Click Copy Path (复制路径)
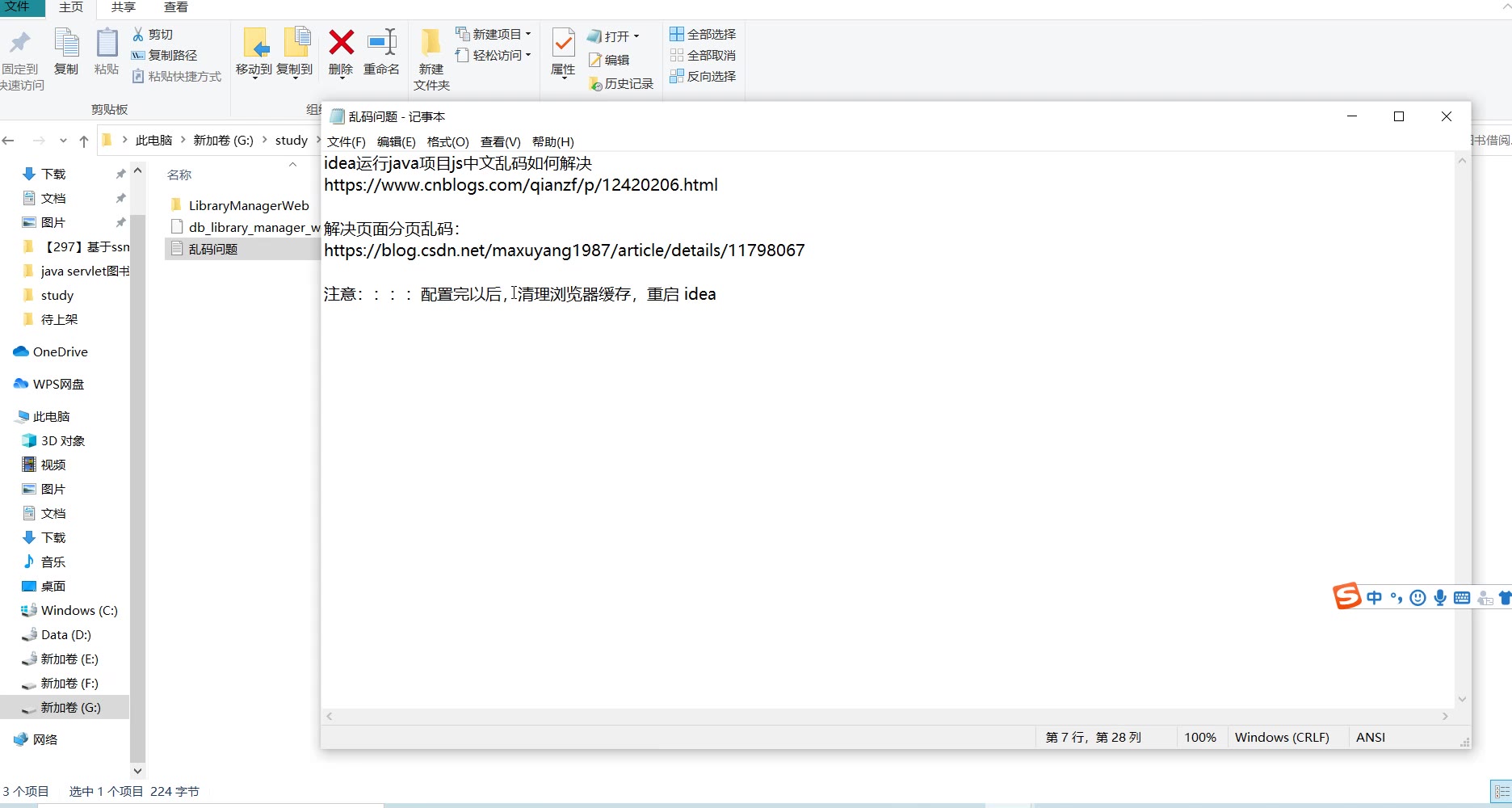 165,55
